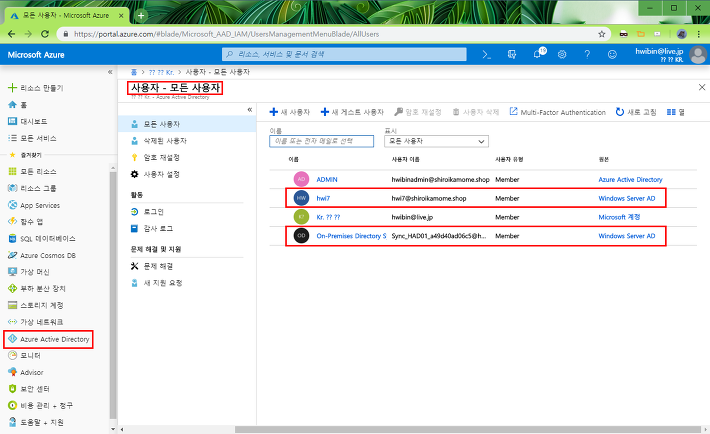Open a new browser tab

click(141, 15)
